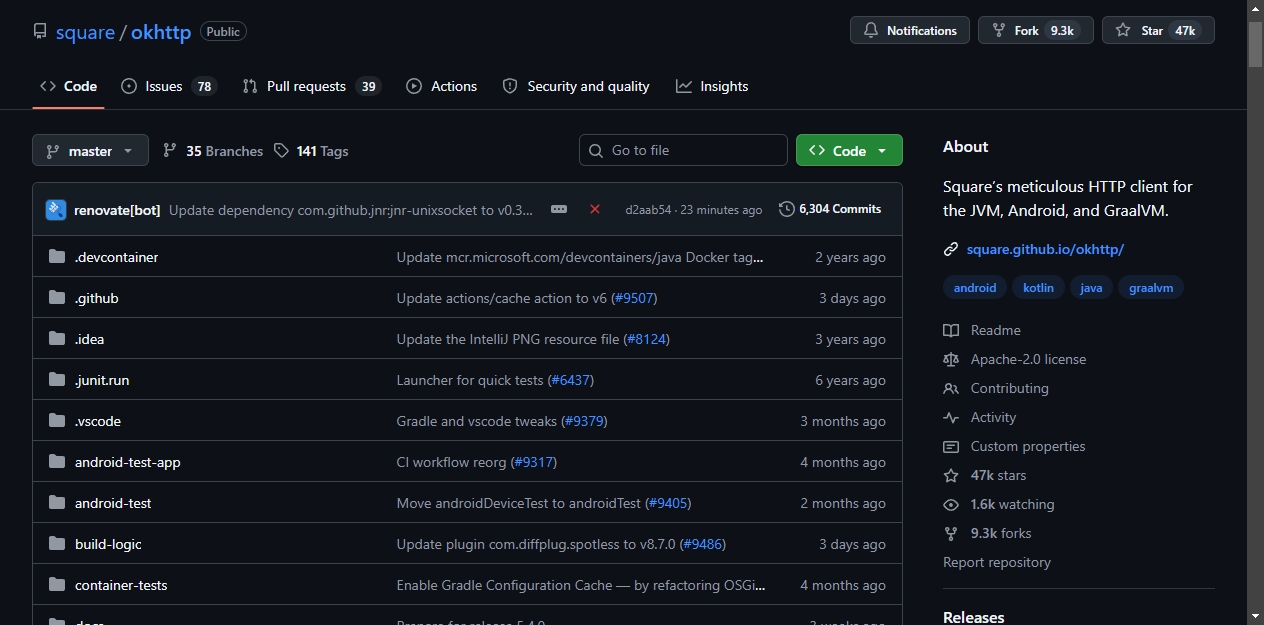Switch to the Insights tab

click(x=712, y=86)
